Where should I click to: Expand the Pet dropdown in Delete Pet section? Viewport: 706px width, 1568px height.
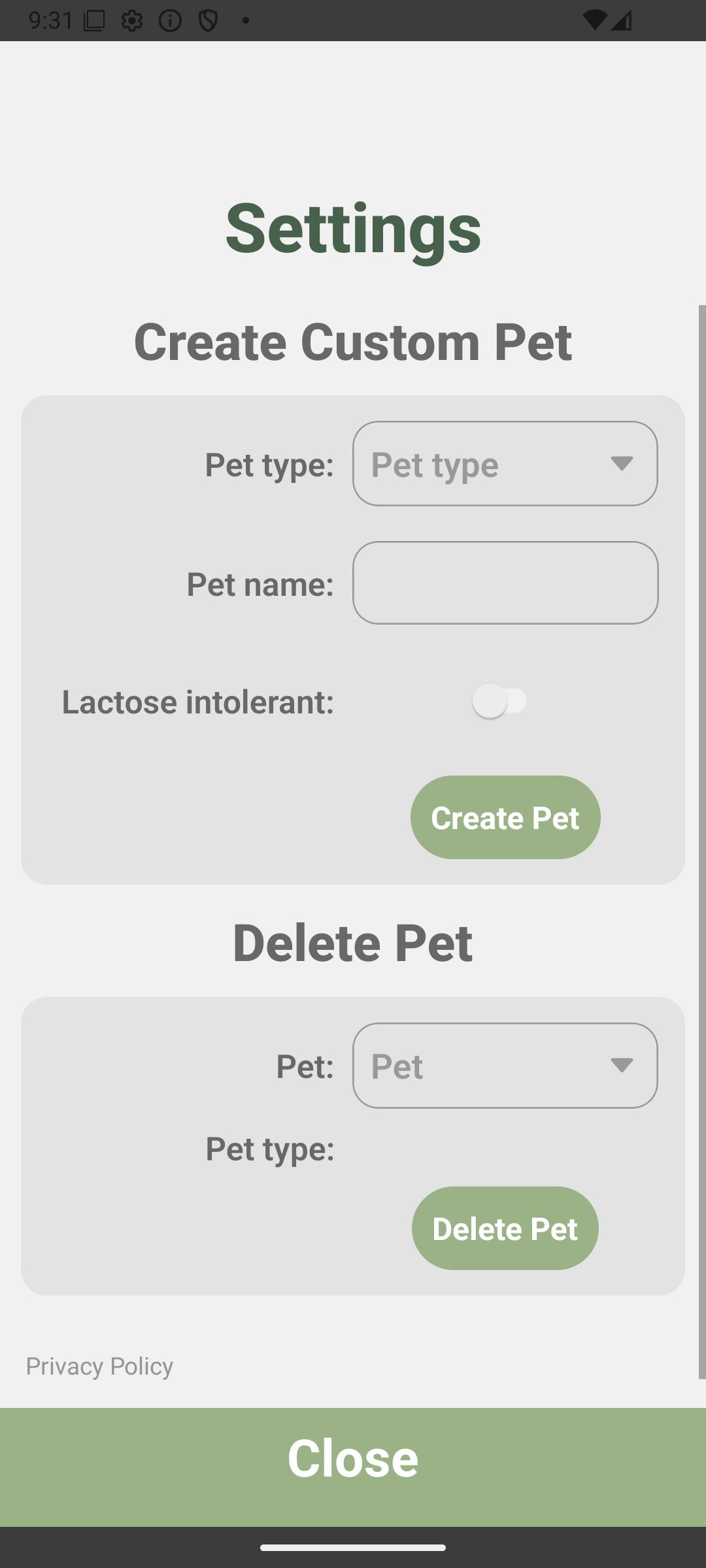505,1066
